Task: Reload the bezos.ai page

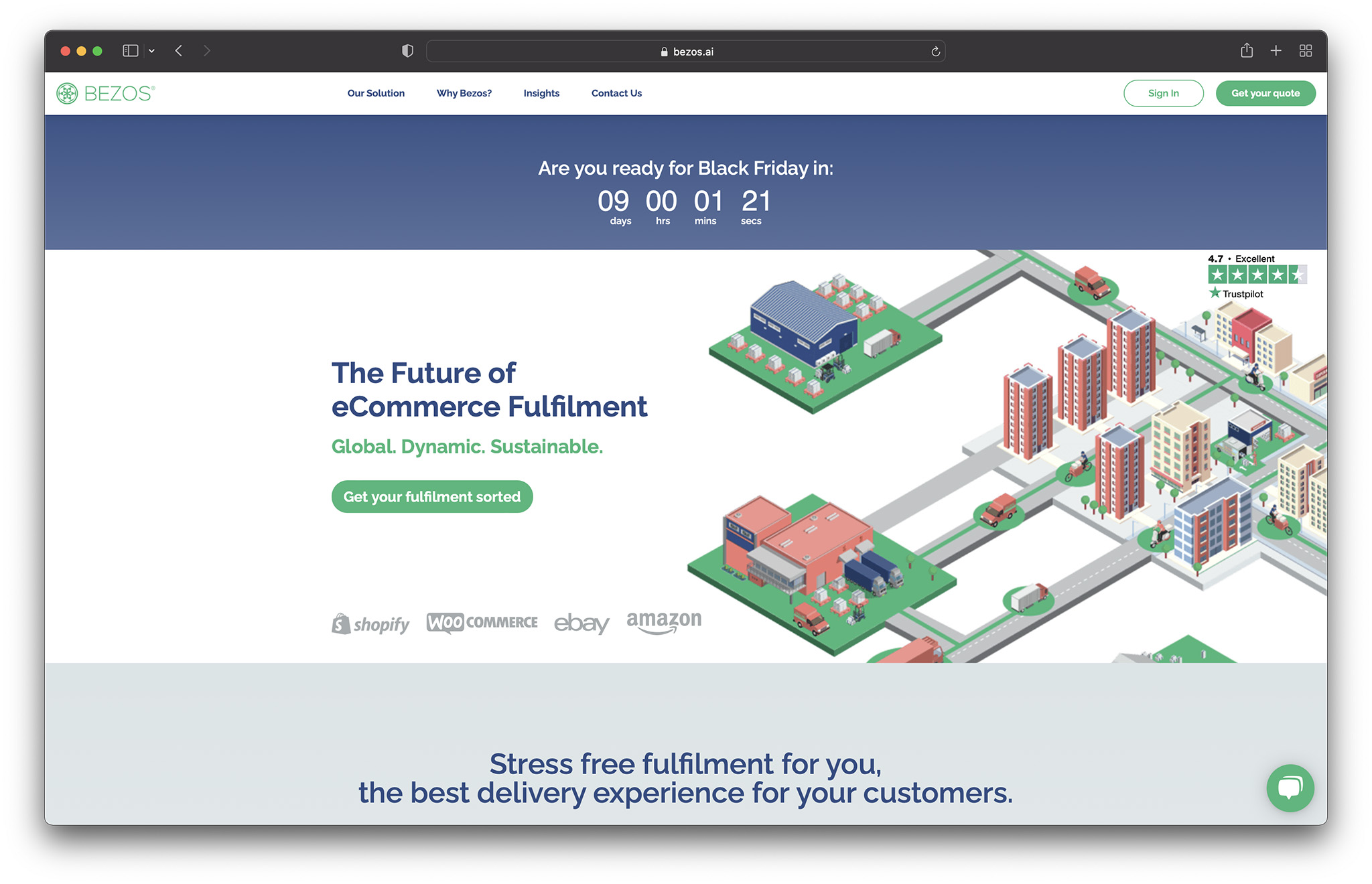Action: point(935,50)
